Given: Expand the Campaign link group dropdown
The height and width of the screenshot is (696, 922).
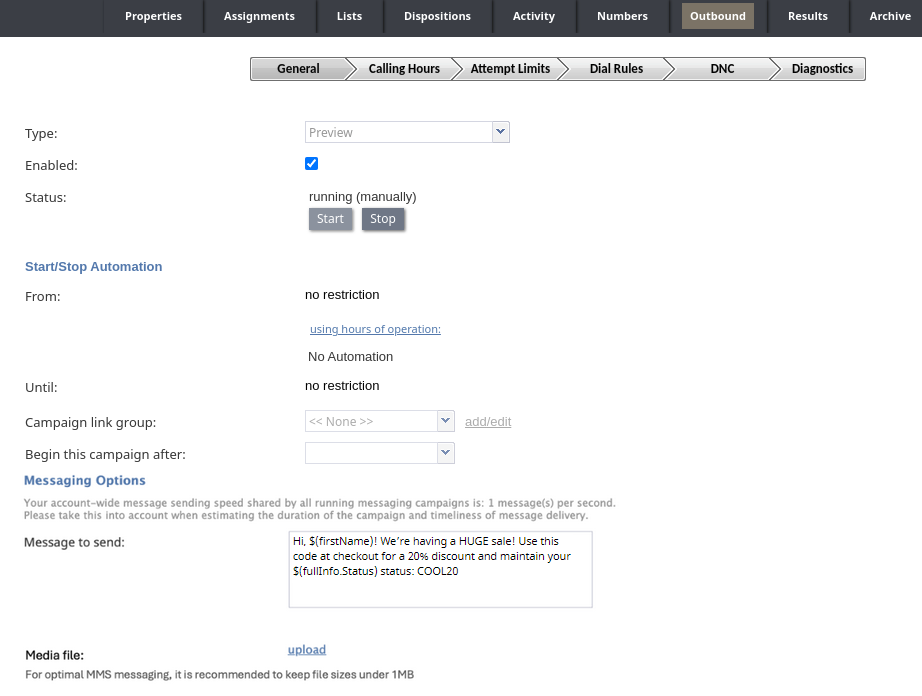Looking at the screenshot, I should (x=379, y=421).
